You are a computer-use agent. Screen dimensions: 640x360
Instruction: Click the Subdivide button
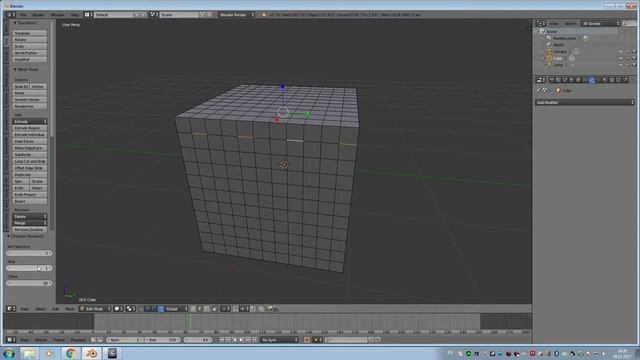click(29, 155)
